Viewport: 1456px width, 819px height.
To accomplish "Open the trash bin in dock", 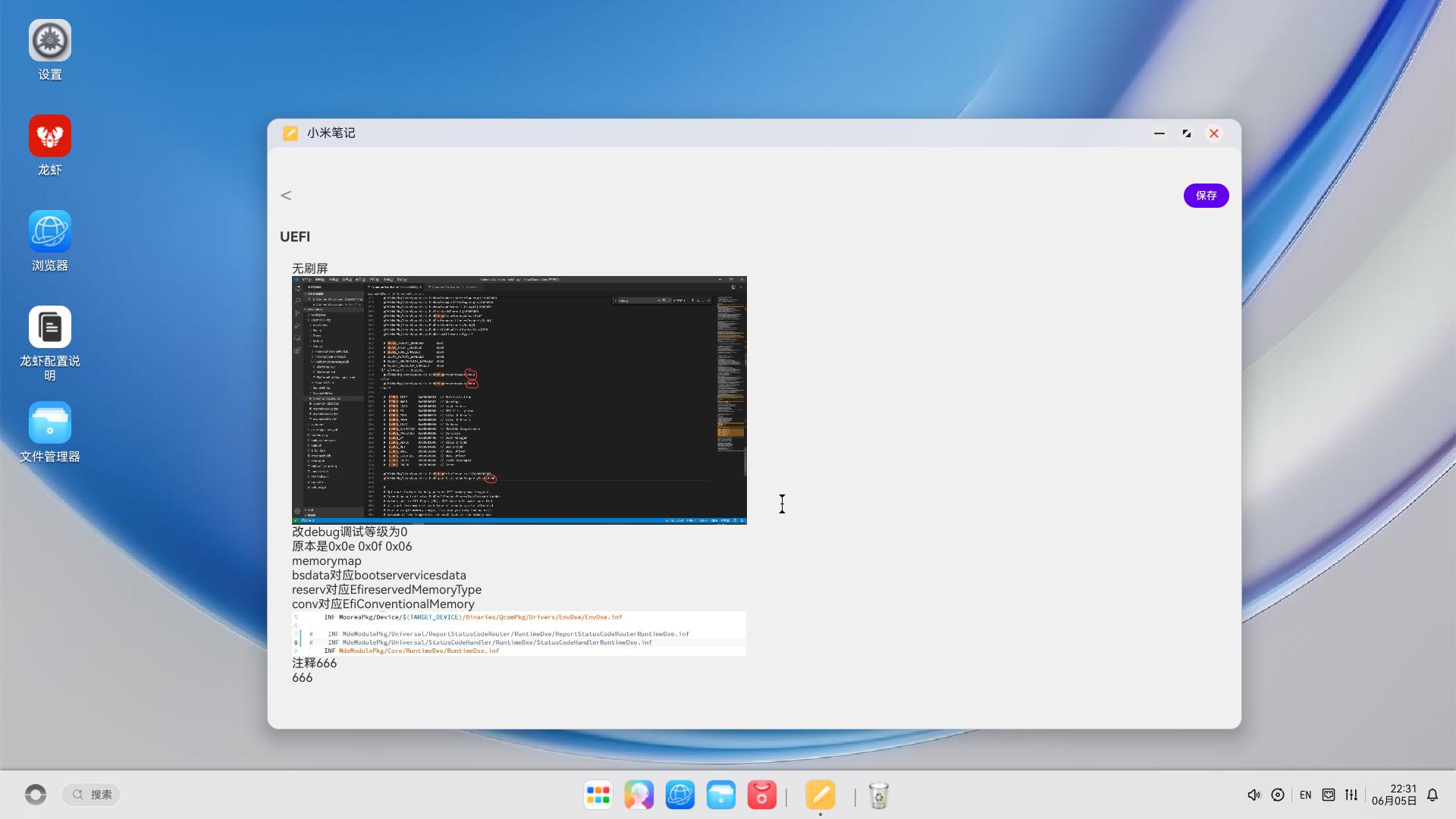I will 879,795.
